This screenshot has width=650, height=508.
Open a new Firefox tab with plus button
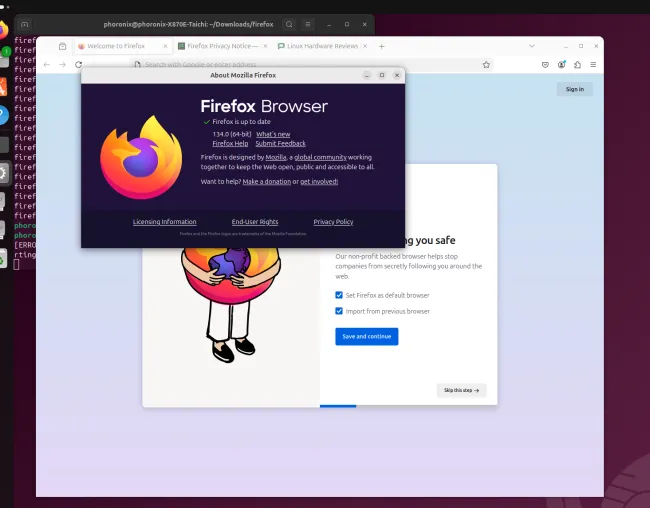(381, 46)
